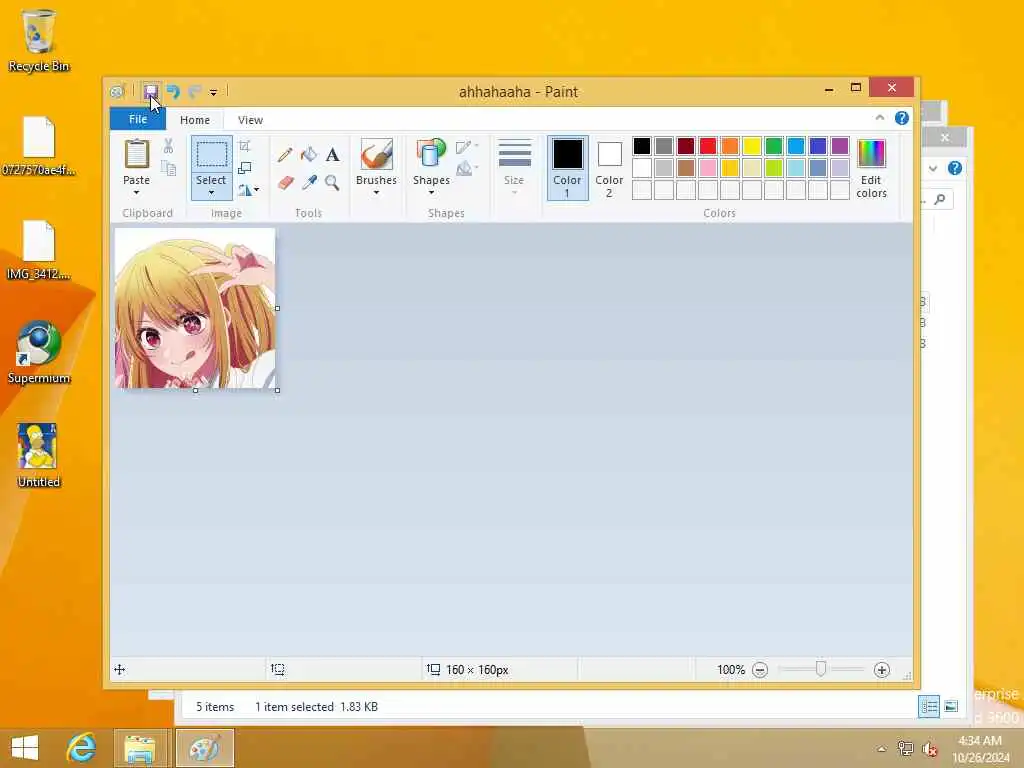This screenshot has width=1024, height=768.
Task: Open the Windows Start button
Action: click(25, 747)
